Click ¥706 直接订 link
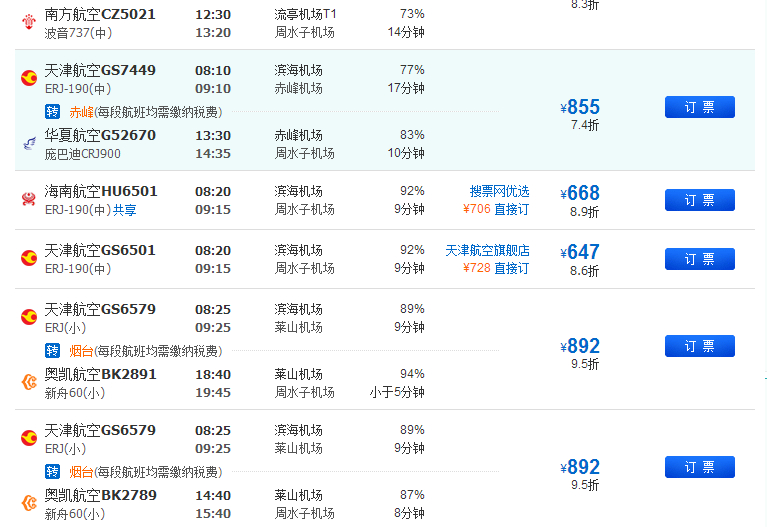Screen dimensions: 767x527 496,209
